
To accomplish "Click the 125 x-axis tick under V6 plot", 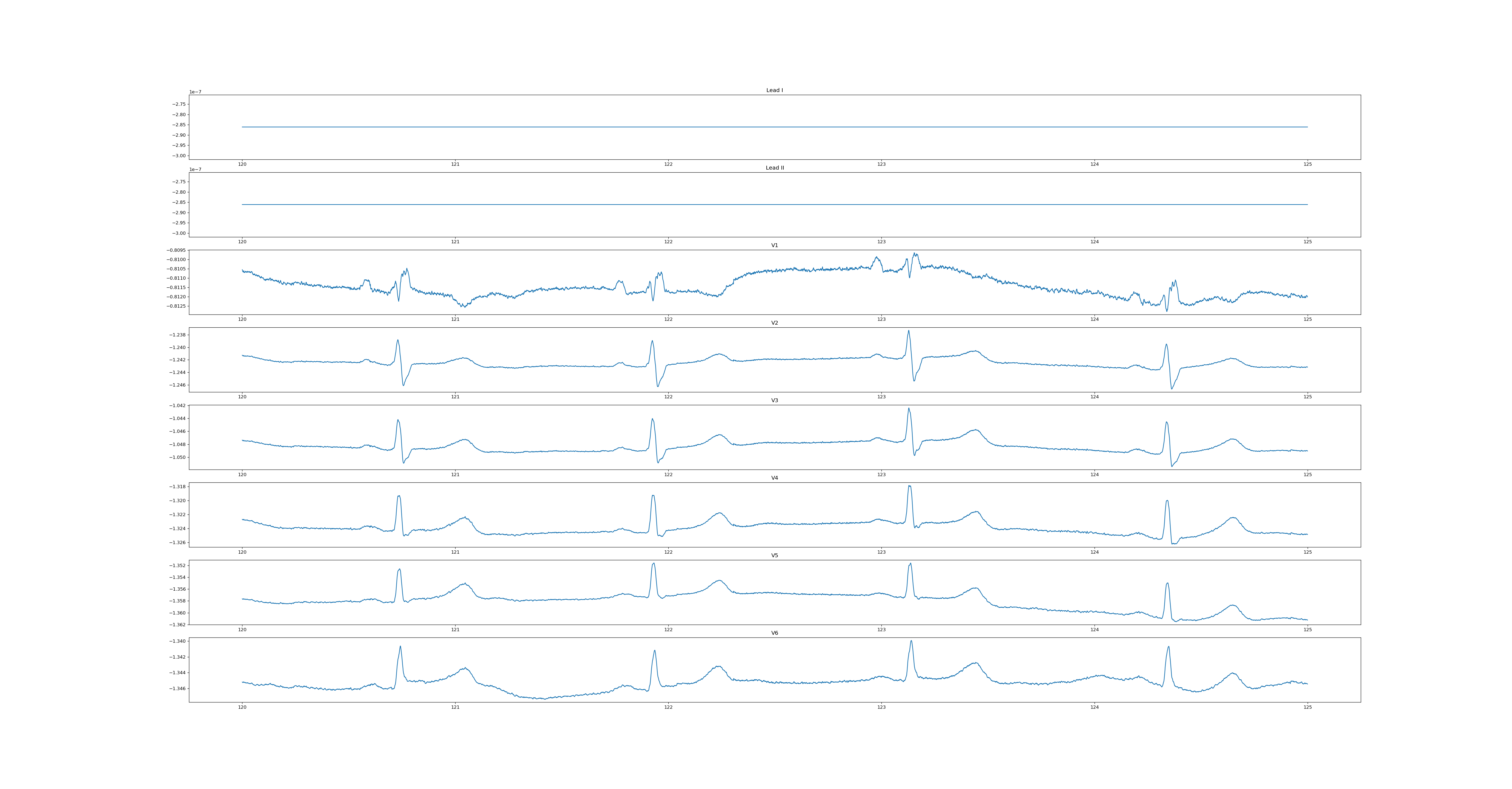I will 1308,707.
